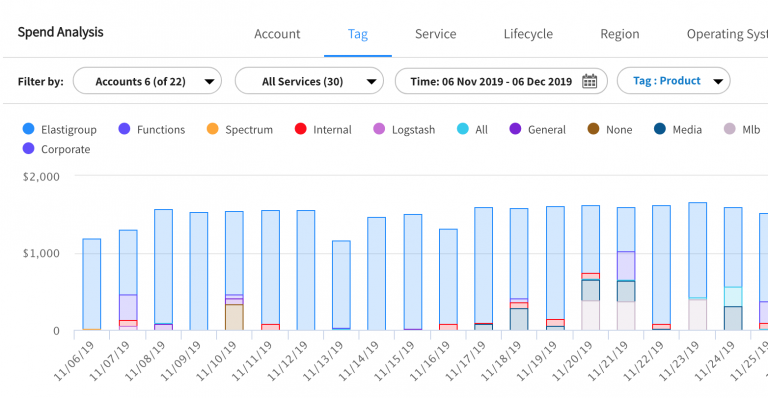Expand the Tag : Product dropdown
This screenshot has width=768, height=398.
673,81
